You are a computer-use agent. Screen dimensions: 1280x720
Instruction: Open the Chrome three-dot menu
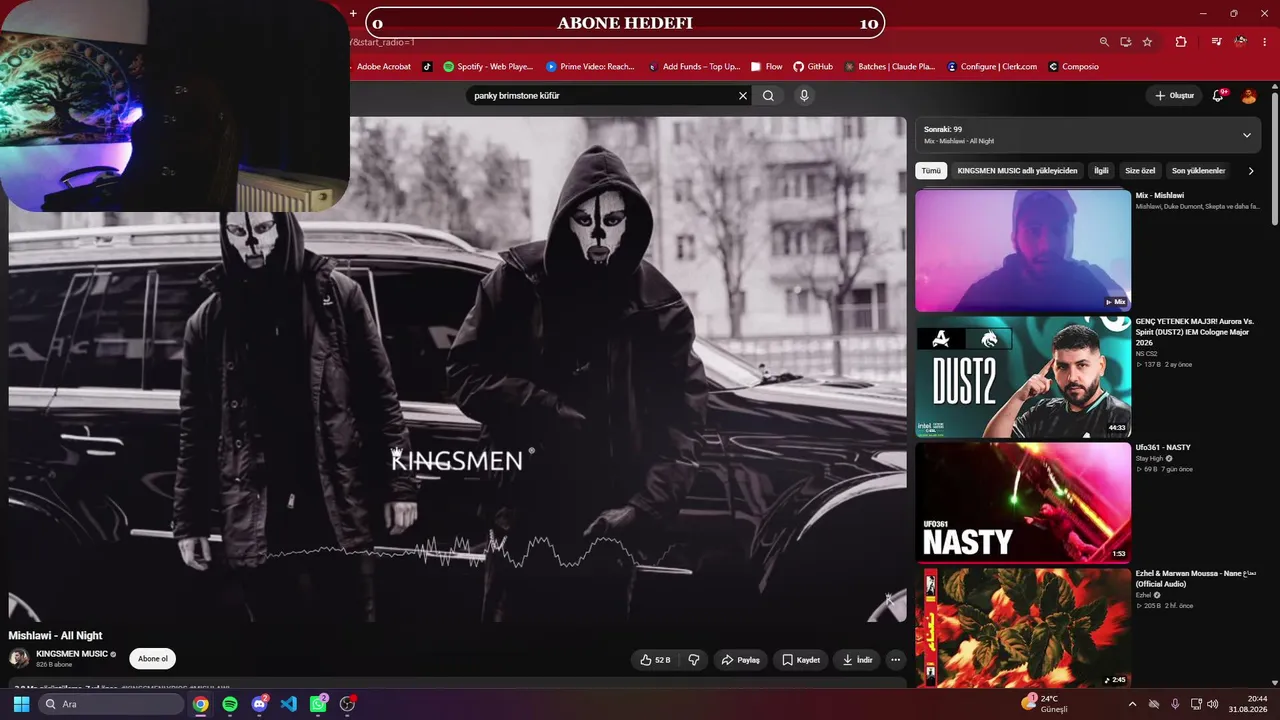click(1265, 42)
